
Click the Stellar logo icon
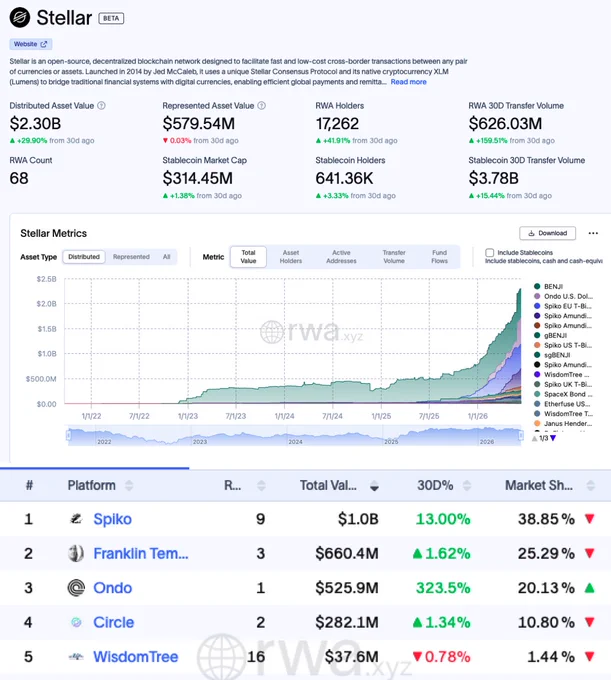pos(20,18)
